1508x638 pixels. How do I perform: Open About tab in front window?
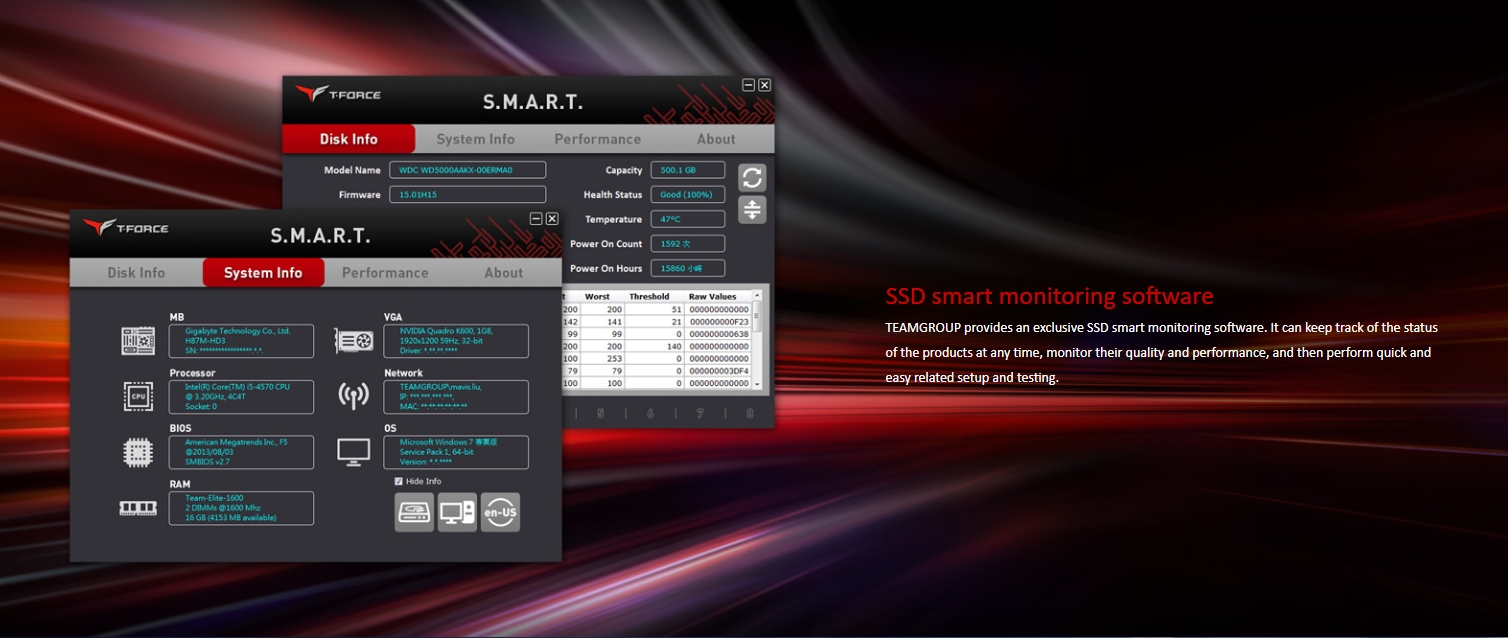503,272
